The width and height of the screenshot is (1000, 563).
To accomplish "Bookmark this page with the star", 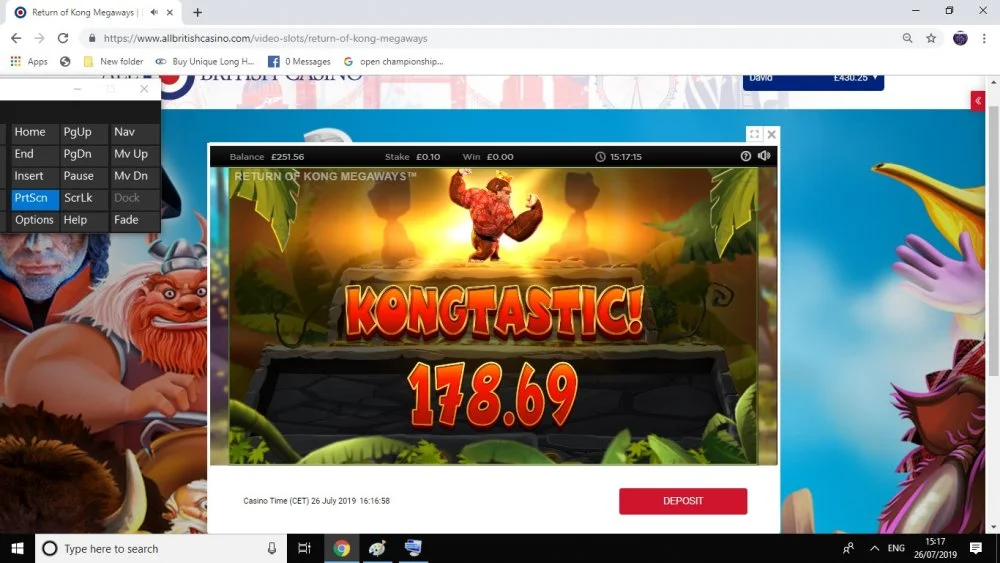I will point(931,38).
